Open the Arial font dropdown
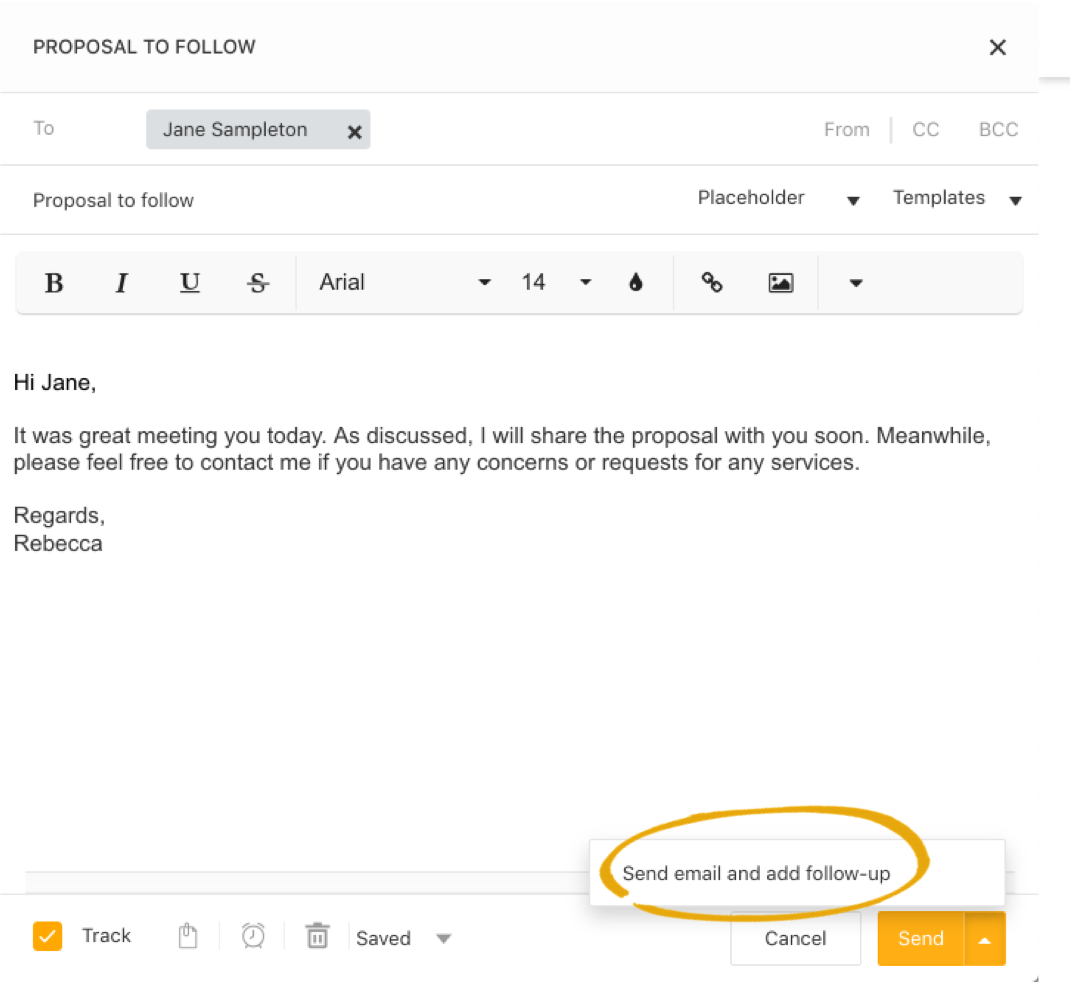The height and width of the screenshot is (997, 1070). [x=405, y=283]
